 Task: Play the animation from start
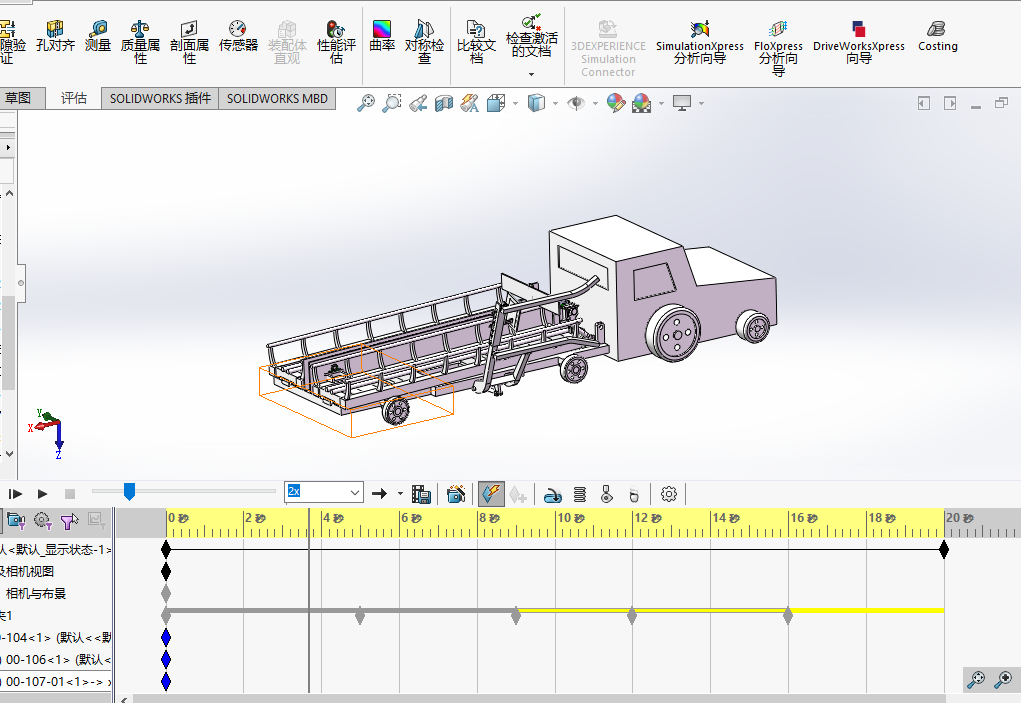(16, 494)
